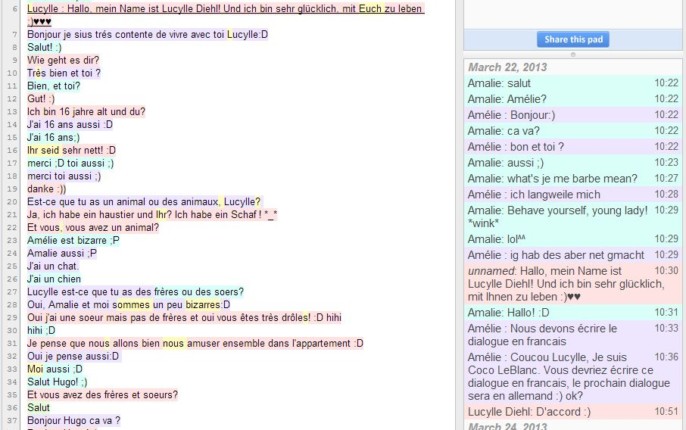This screenshot has width=686, height=430.
Task: Click the vertical divider between editor and chat
Action: click(457, 215)
